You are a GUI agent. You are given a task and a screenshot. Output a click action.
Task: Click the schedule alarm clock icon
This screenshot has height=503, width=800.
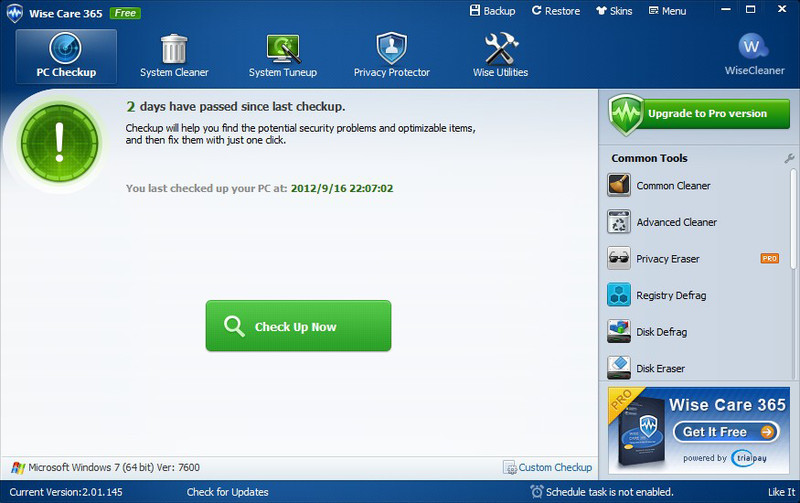pos(536,491)
